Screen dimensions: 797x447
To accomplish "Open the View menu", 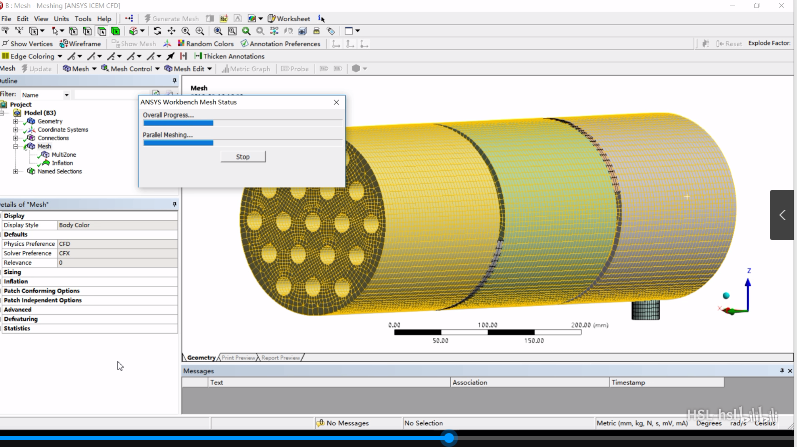I will pos(41,18).
